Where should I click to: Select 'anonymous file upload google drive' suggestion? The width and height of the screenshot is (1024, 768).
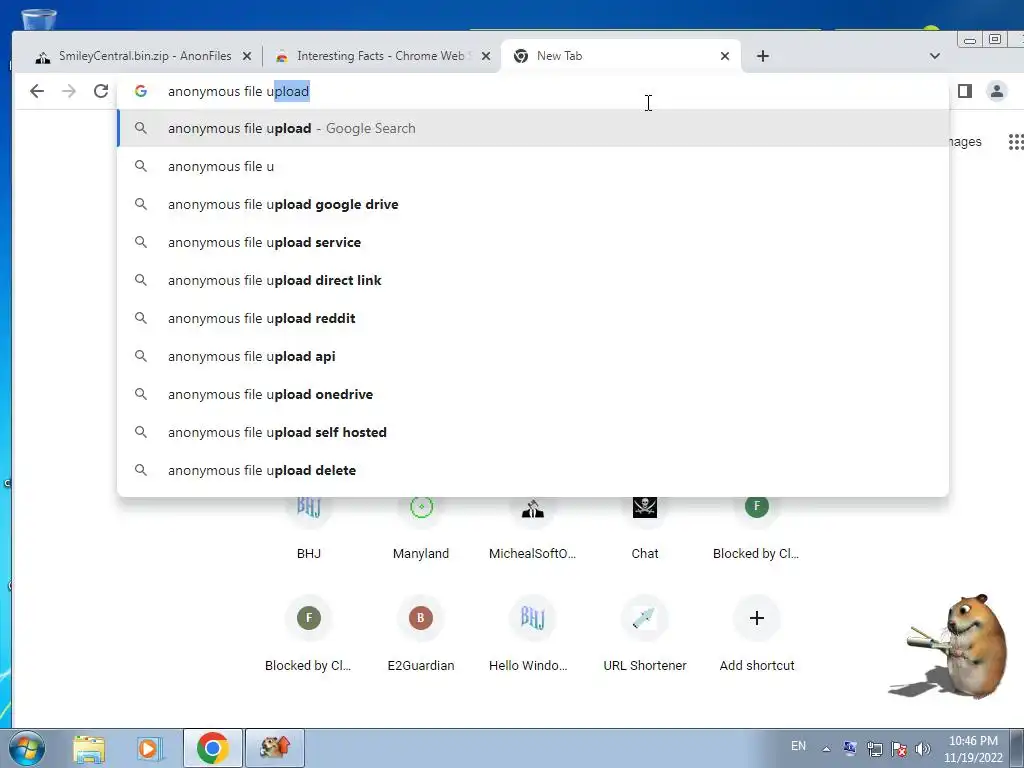(532, 204)
